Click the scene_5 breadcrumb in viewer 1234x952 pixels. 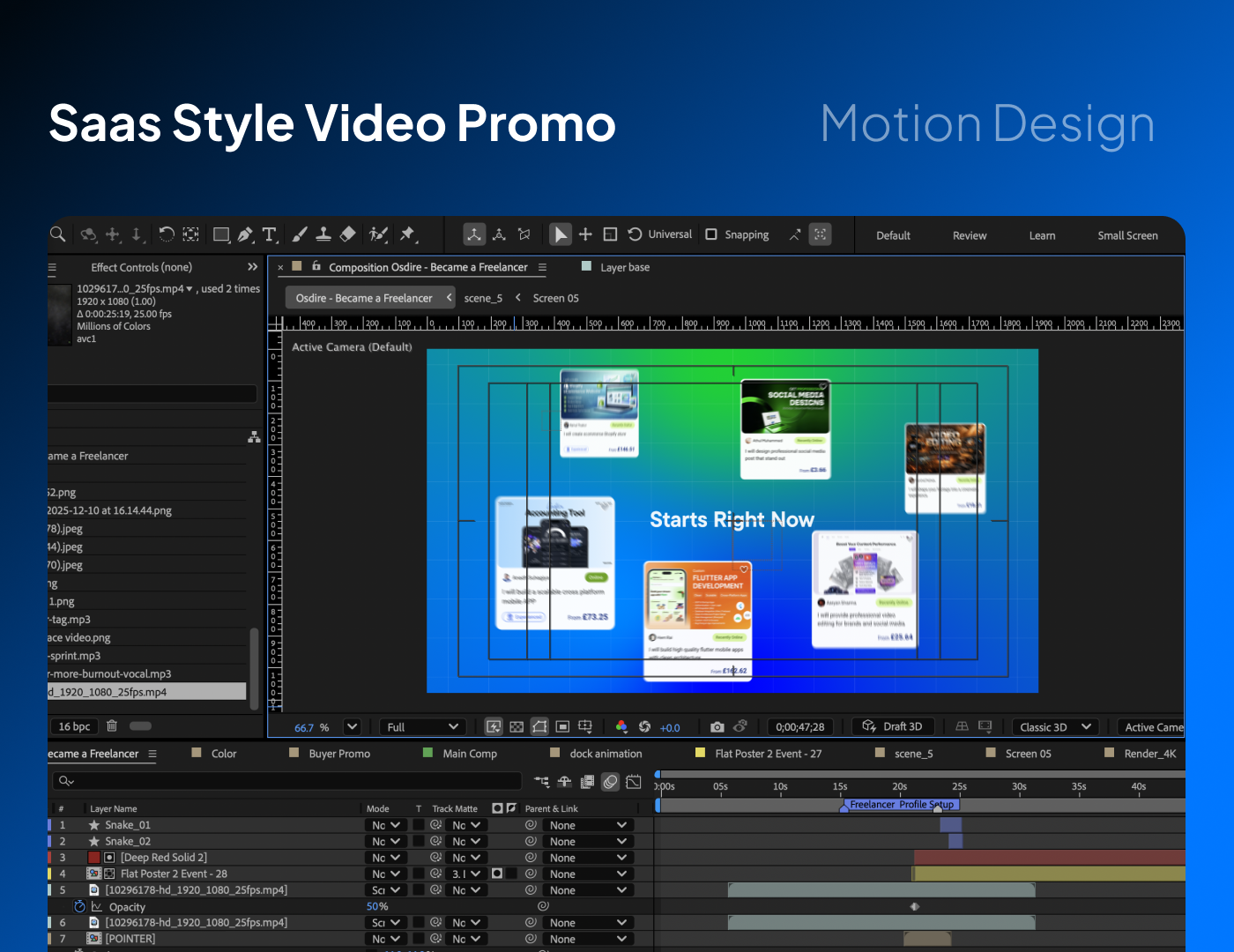pos(483,298)
